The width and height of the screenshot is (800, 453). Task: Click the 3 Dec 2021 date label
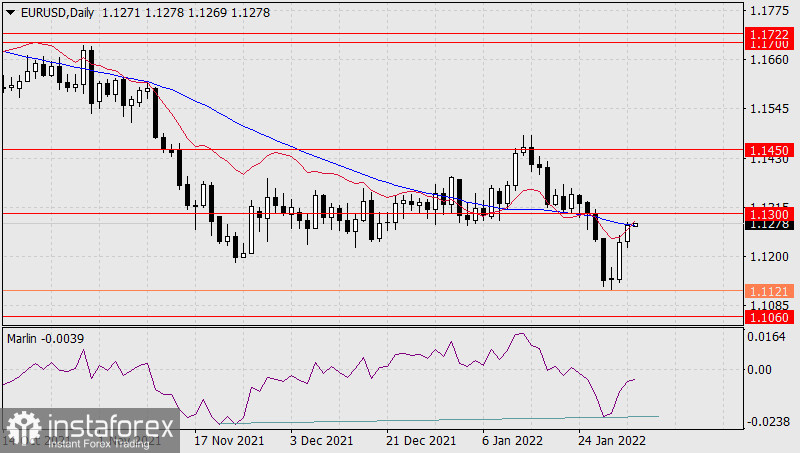pos(321,440)
